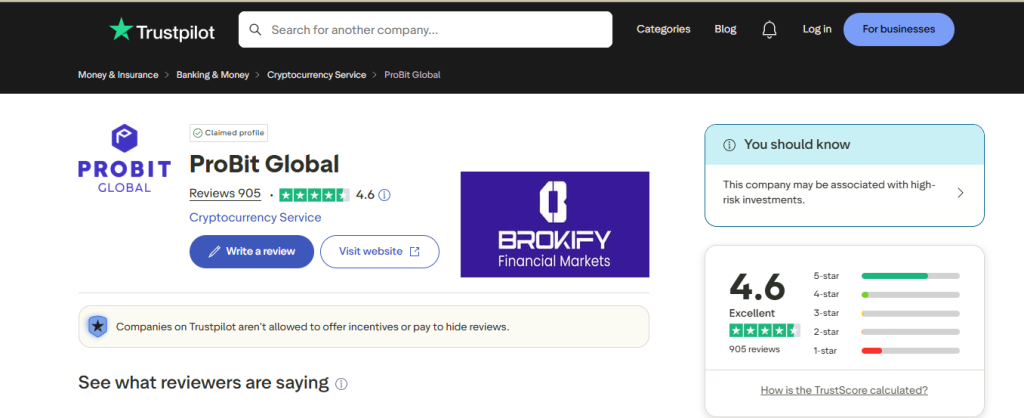Click the Write a review button
The image size is (1024, 418).
251,251
